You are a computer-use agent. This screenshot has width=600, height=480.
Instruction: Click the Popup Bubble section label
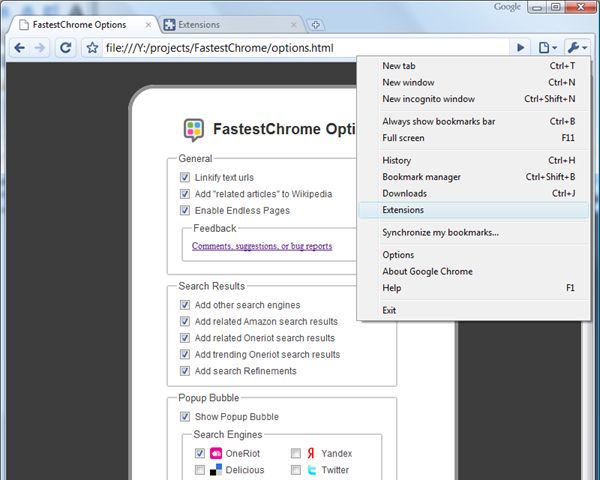209,398
